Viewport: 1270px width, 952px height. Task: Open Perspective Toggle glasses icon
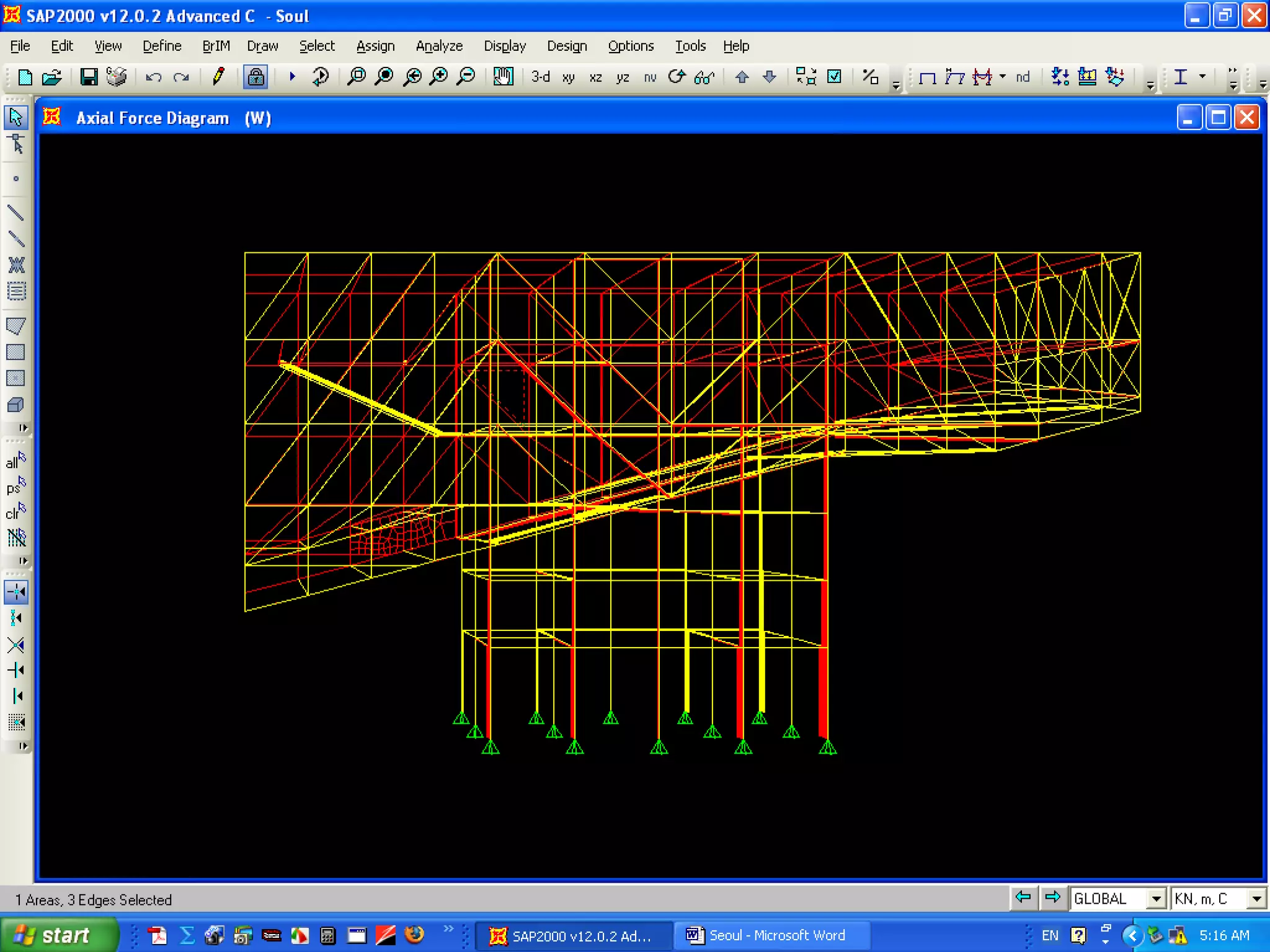pyautogui.click(x=704, y=77)
